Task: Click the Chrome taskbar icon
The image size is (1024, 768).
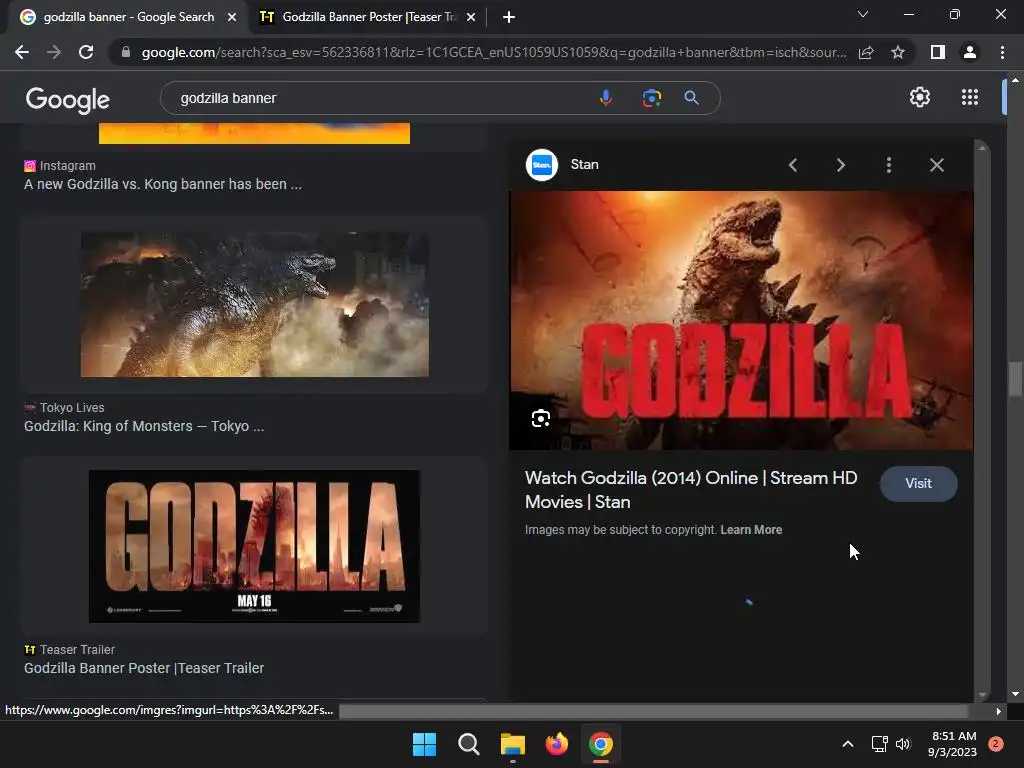Action: coord(601,744)
